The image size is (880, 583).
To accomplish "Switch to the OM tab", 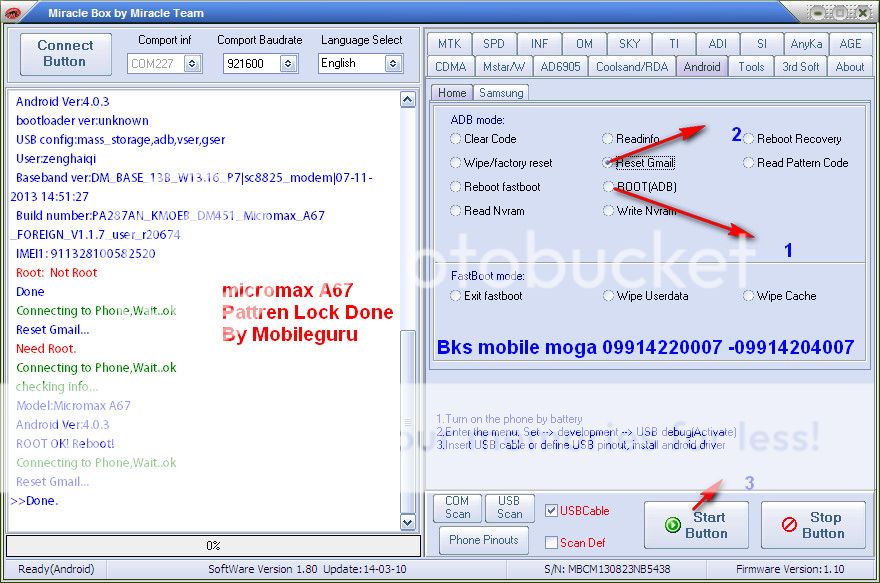I will click(x=584, y=44).
